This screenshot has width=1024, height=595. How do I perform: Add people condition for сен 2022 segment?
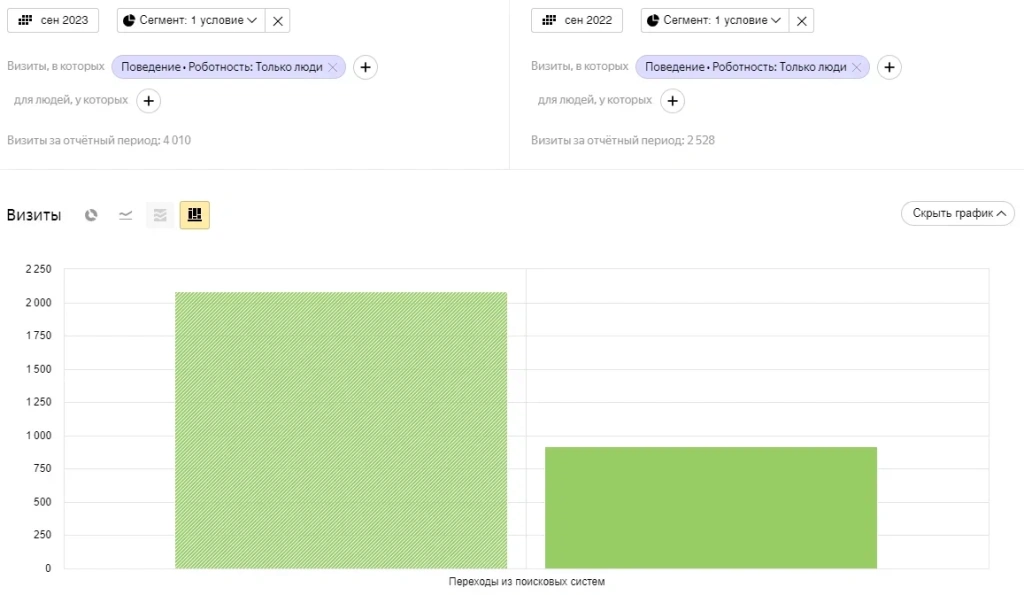(x=673, y=100)
